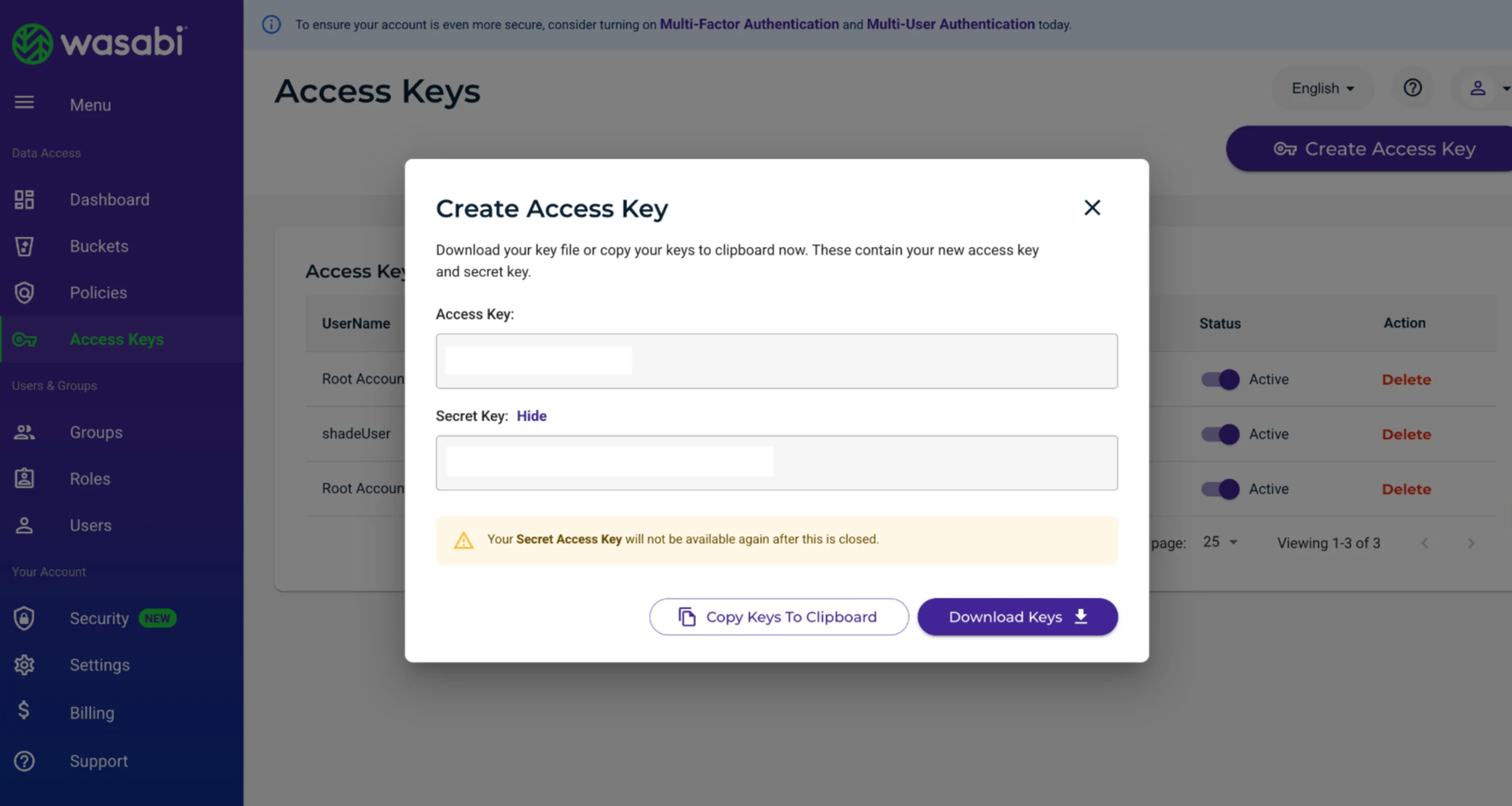Click the Download Keys button

coord(1017,617)
